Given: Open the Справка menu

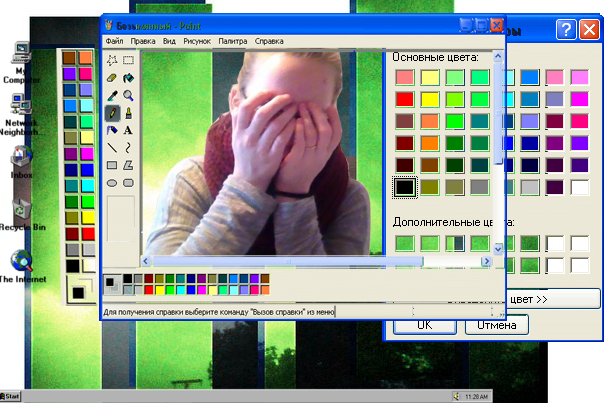Looking at the screenshot, I should 269,41.
